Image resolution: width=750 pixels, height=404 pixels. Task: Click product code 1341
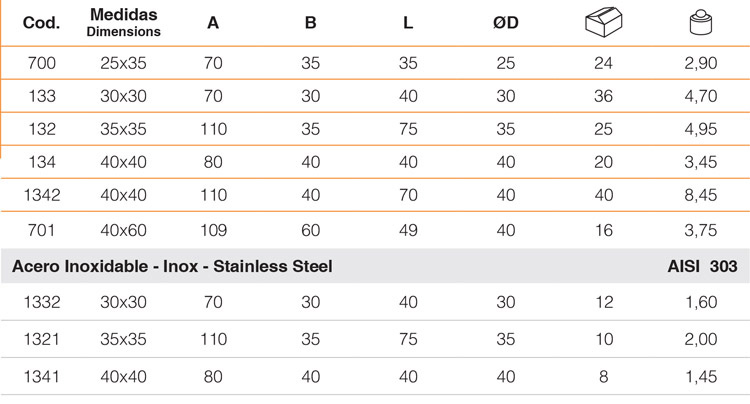[42, 377]
